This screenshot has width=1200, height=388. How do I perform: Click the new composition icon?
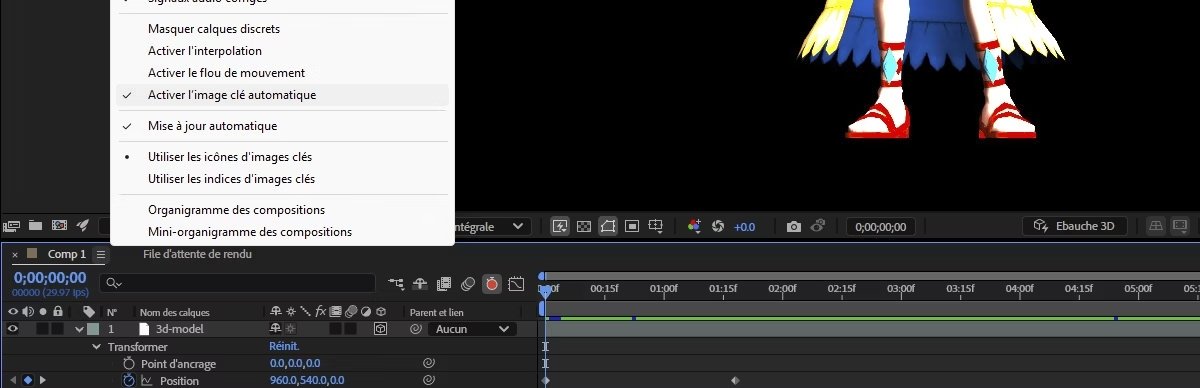click(x=59, y=225)
